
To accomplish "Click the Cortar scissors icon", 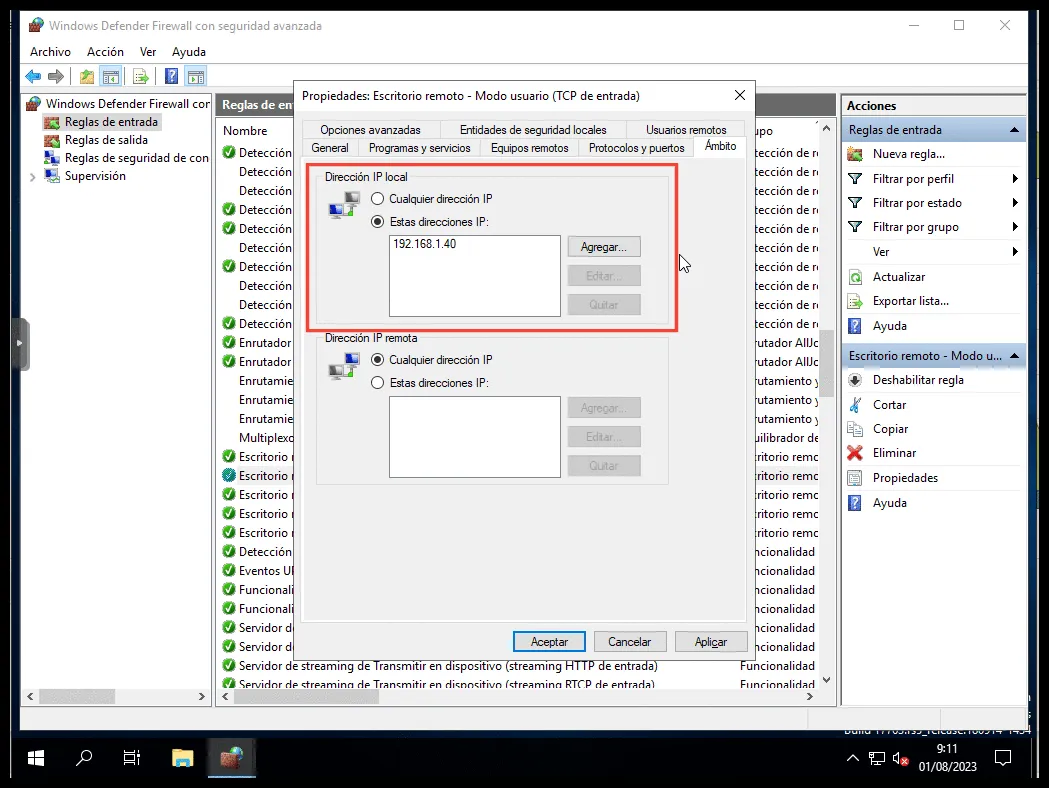I will (855, 405).
